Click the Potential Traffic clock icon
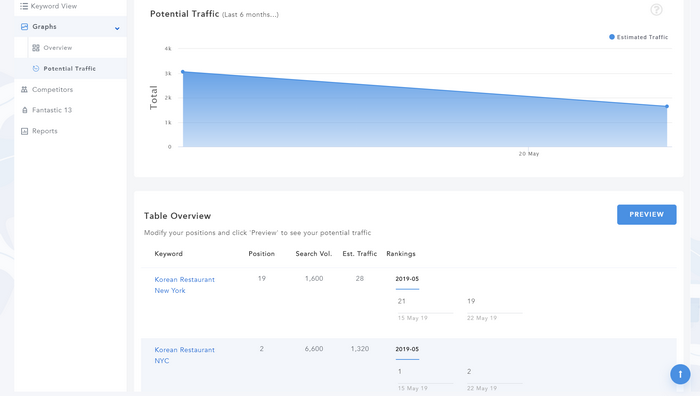Image resolution: width=700 pixels, height=396 pixels. pyautogui.click(x=36, y=68)
